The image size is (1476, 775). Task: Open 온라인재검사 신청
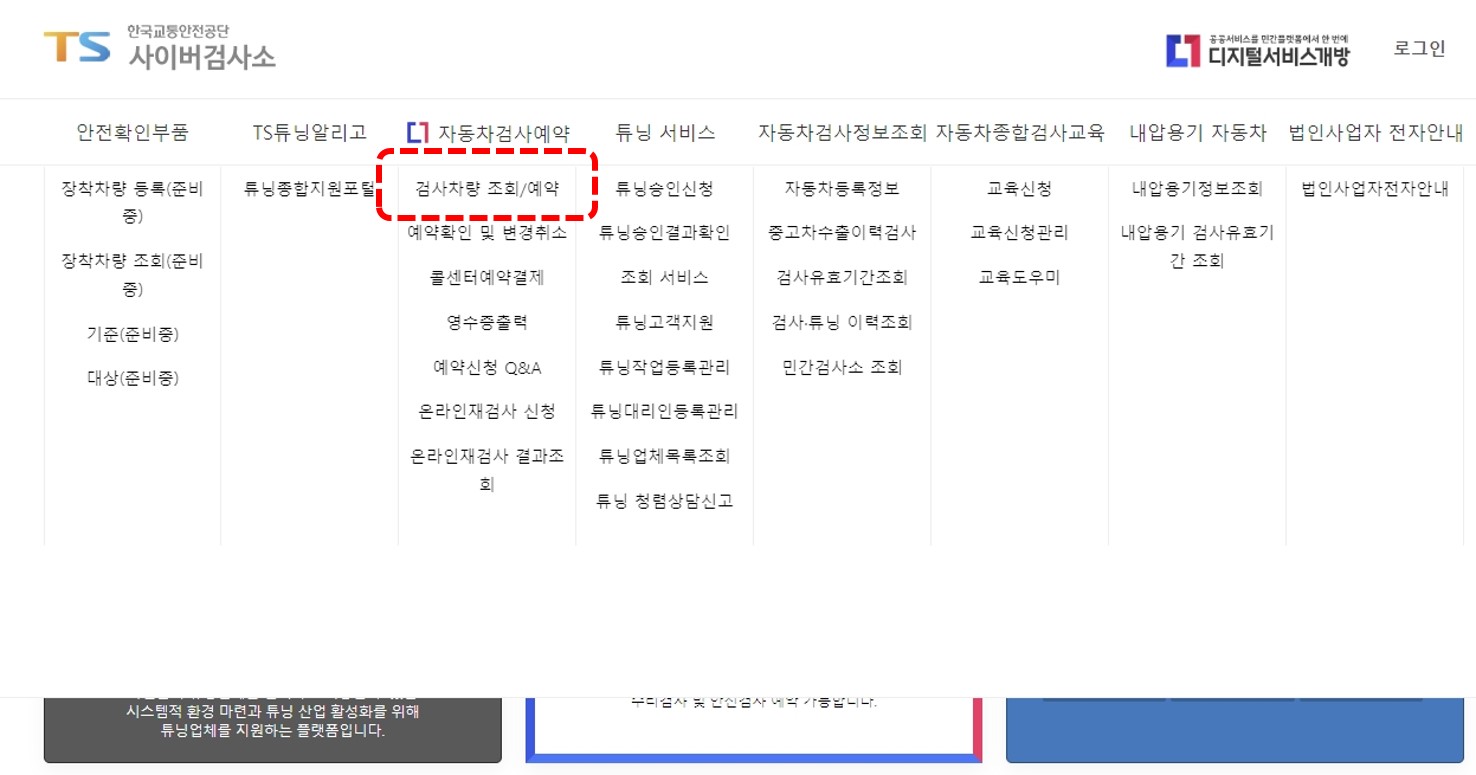(x=487, y=411)
